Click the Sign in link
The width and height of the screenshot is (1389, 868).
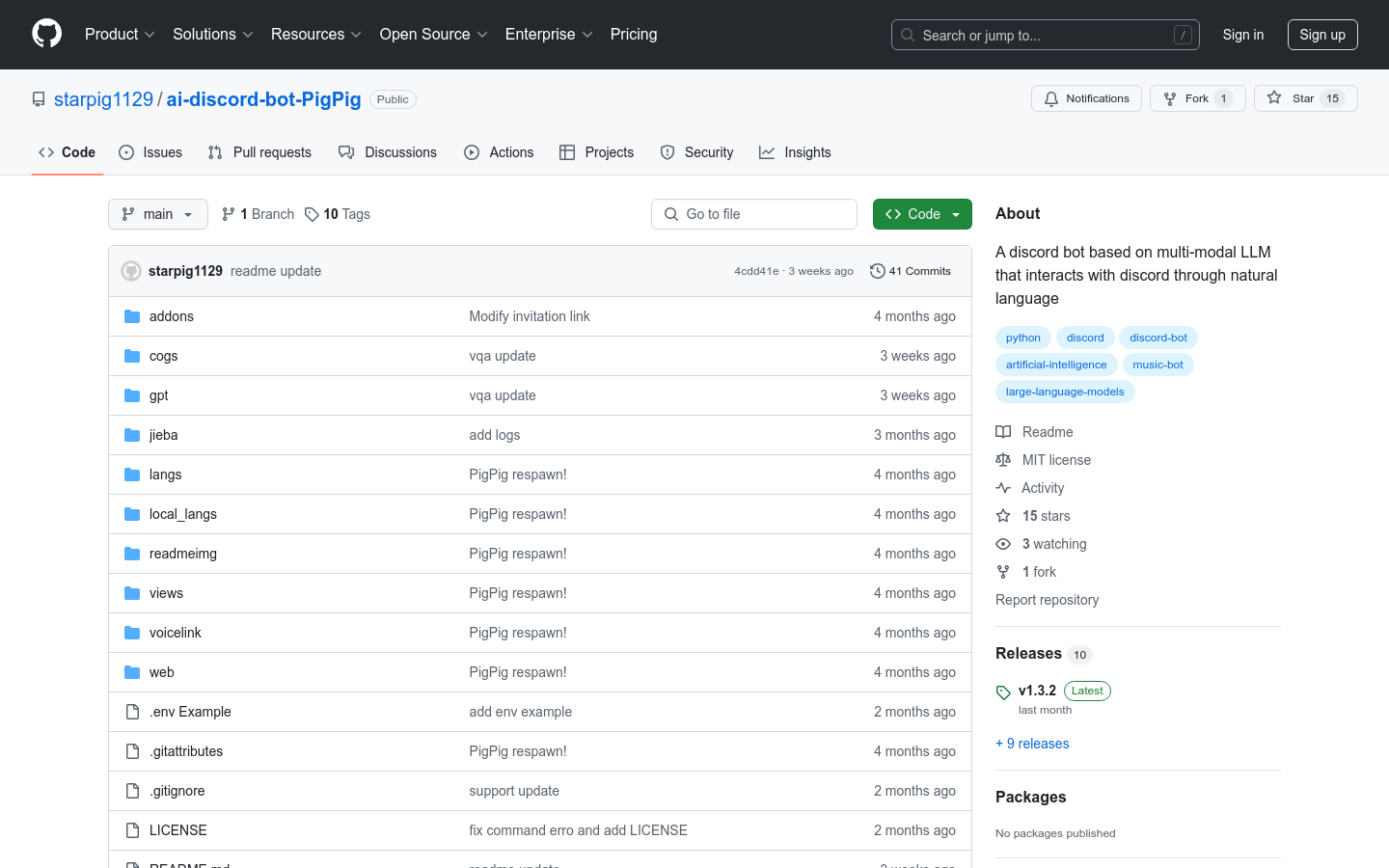(1243, 35)
